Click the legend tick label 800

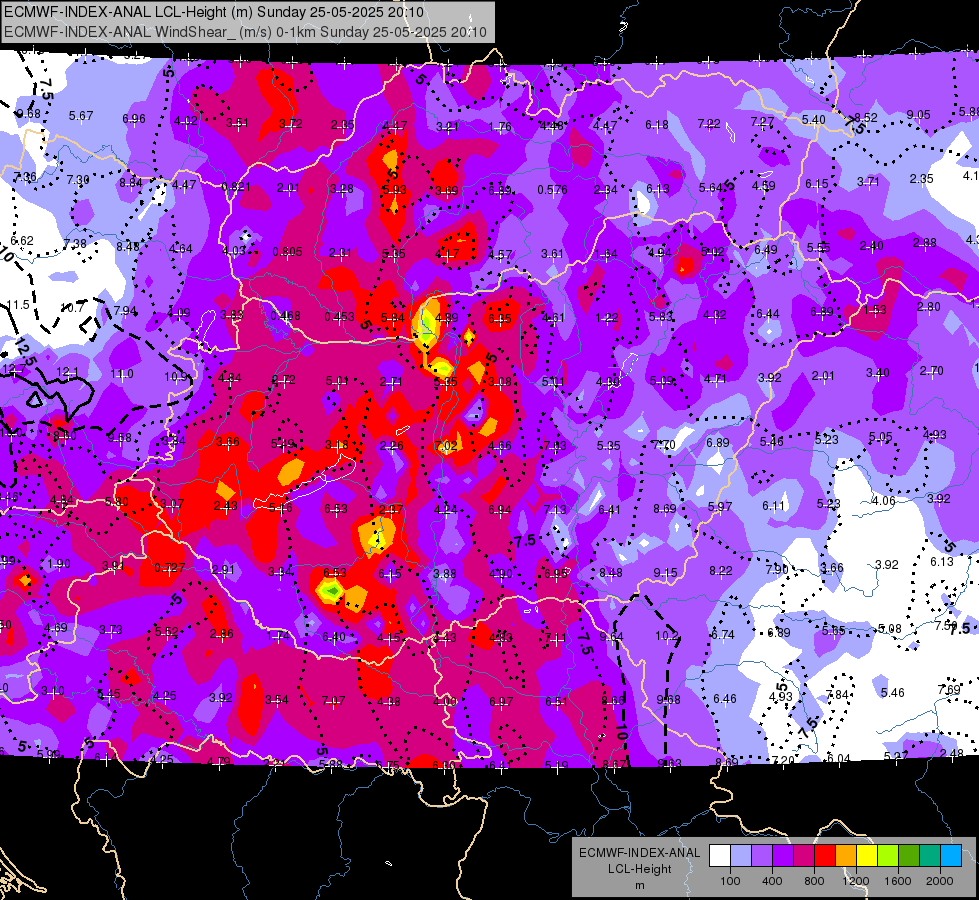point(814,881)
